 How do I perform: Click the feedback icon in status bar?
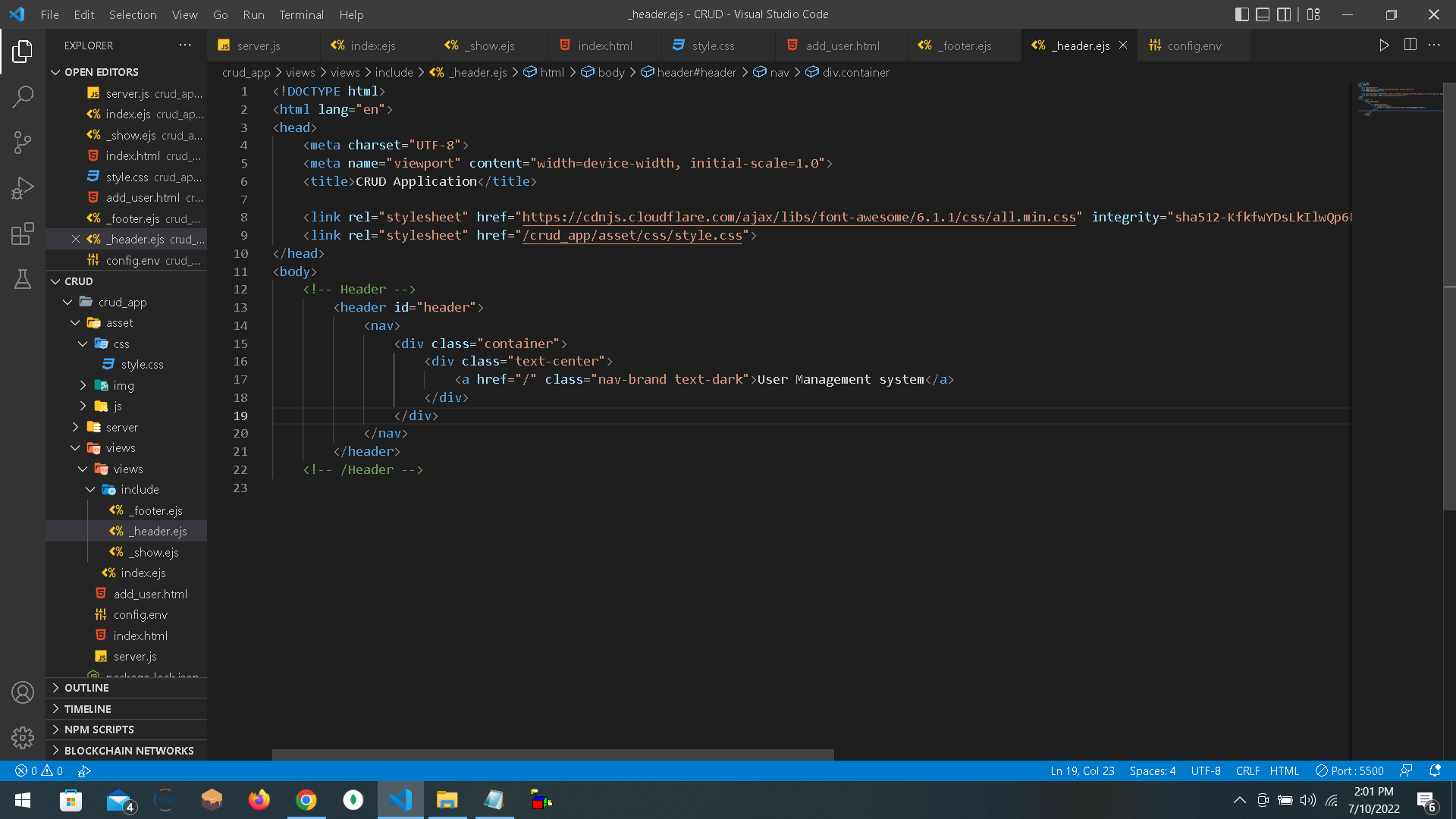(1406, 770)
